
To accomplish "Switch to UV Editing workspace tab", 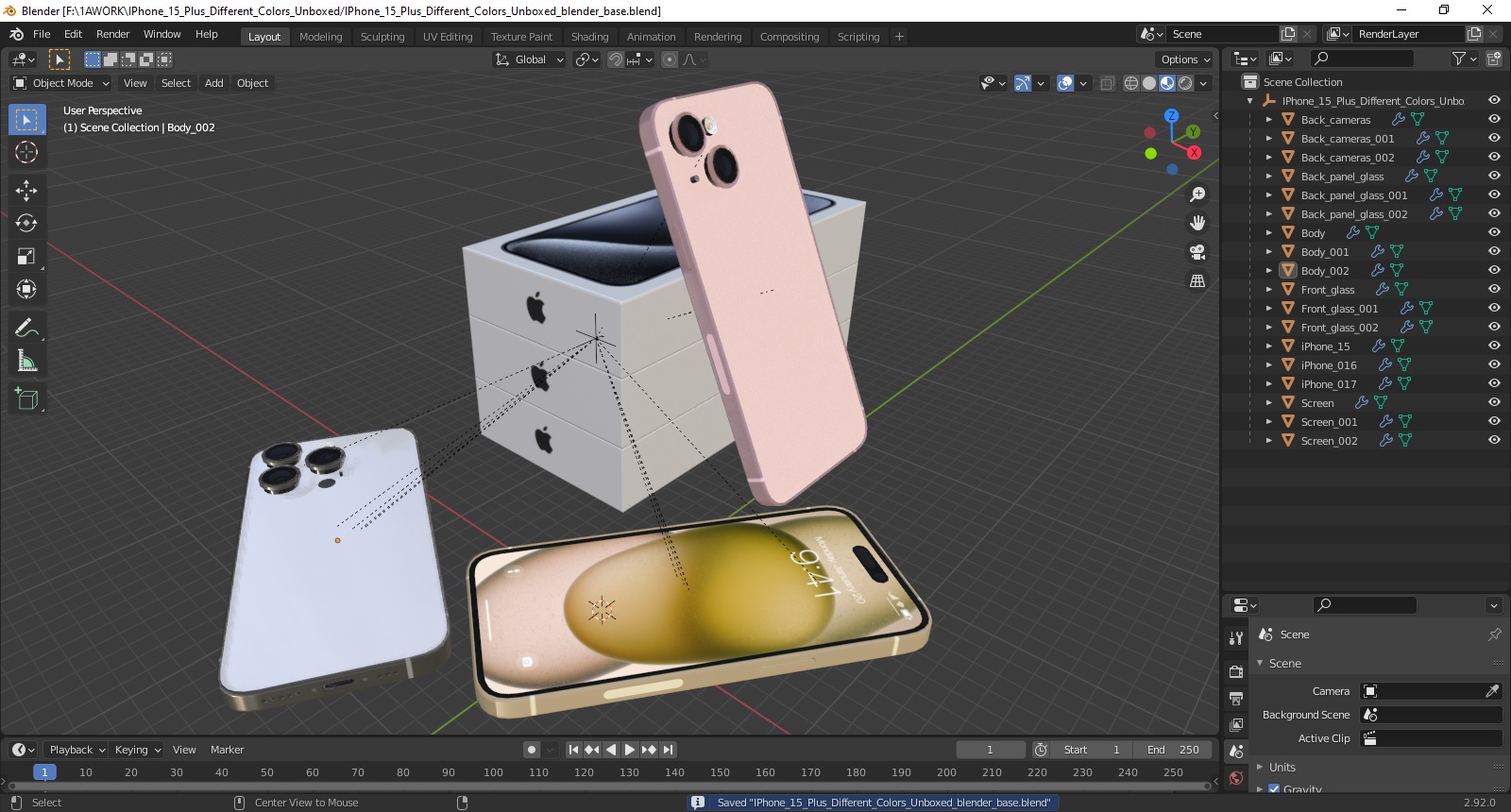I will tap(448, 37).
